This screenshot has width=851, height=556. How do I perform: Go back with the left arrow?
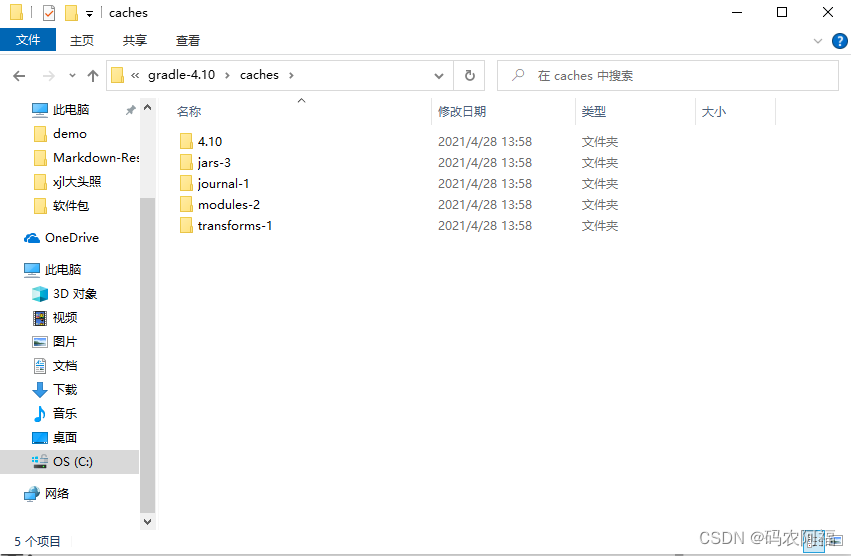point(19,75)
